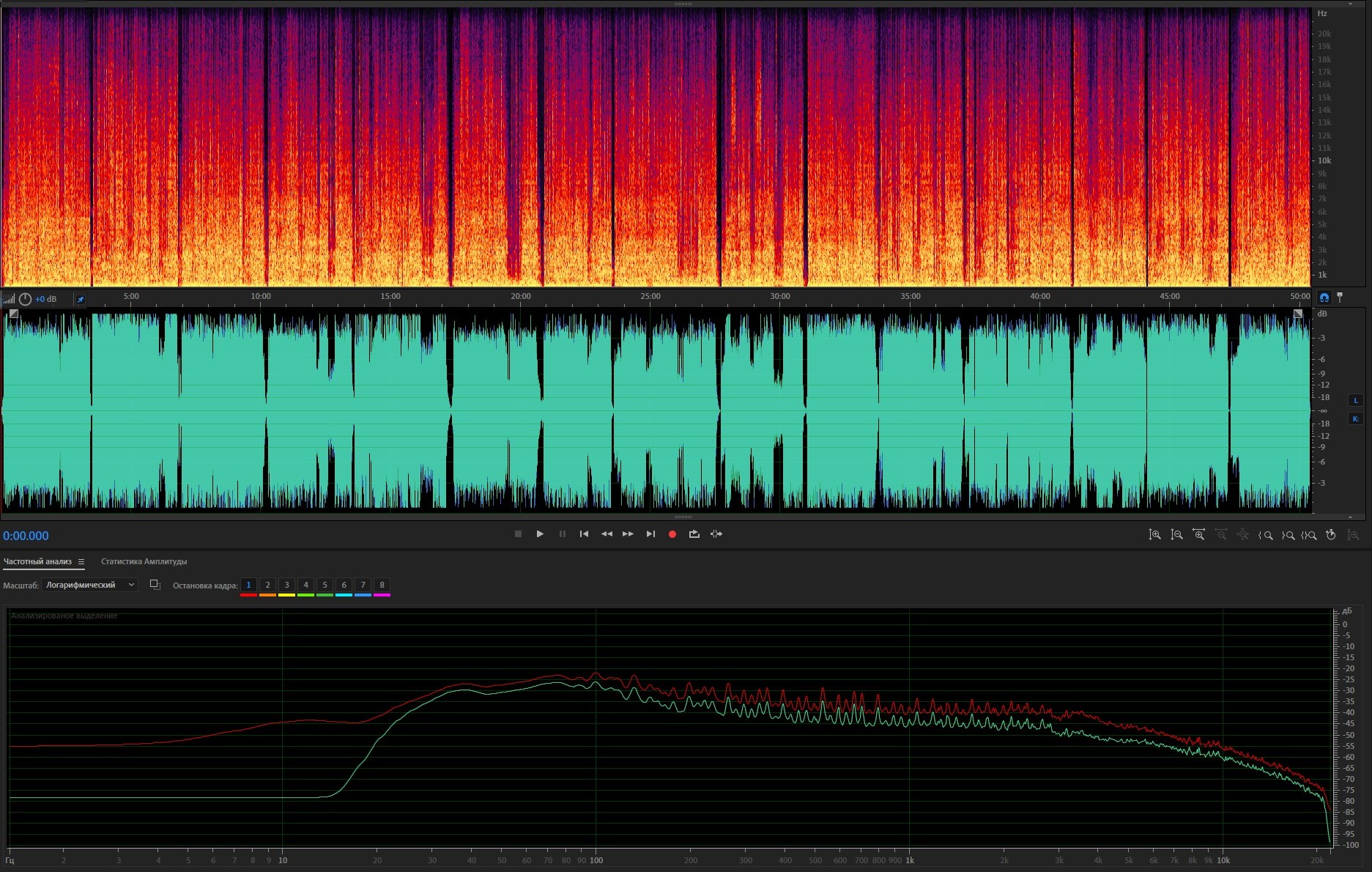Click the 100 label on frequency analysis axis
This screenshot has height=872, width=1372.
coord(596,860)
